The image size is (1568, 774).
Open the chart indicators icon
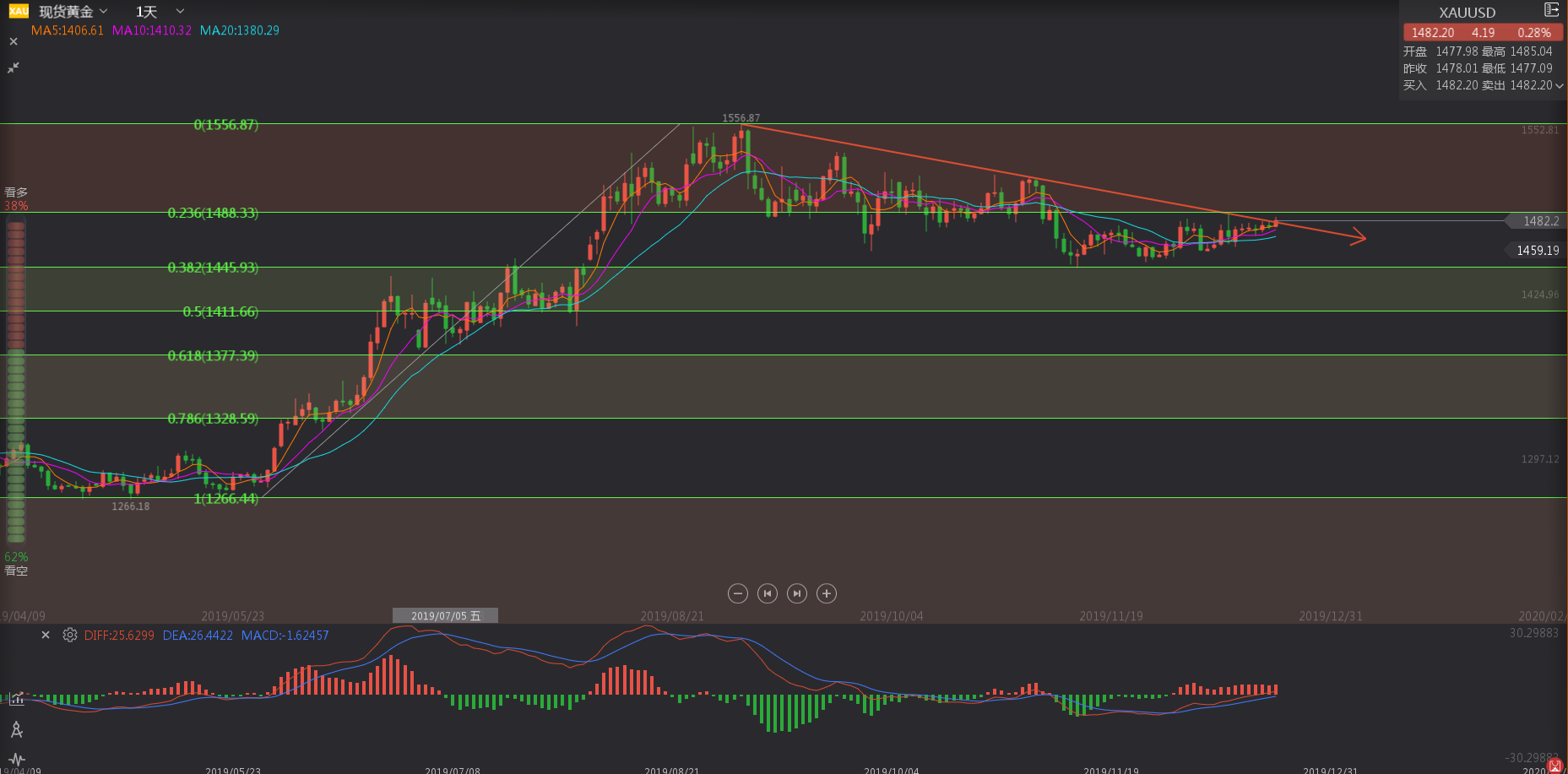pyautogui.click(x=16, y=698)
